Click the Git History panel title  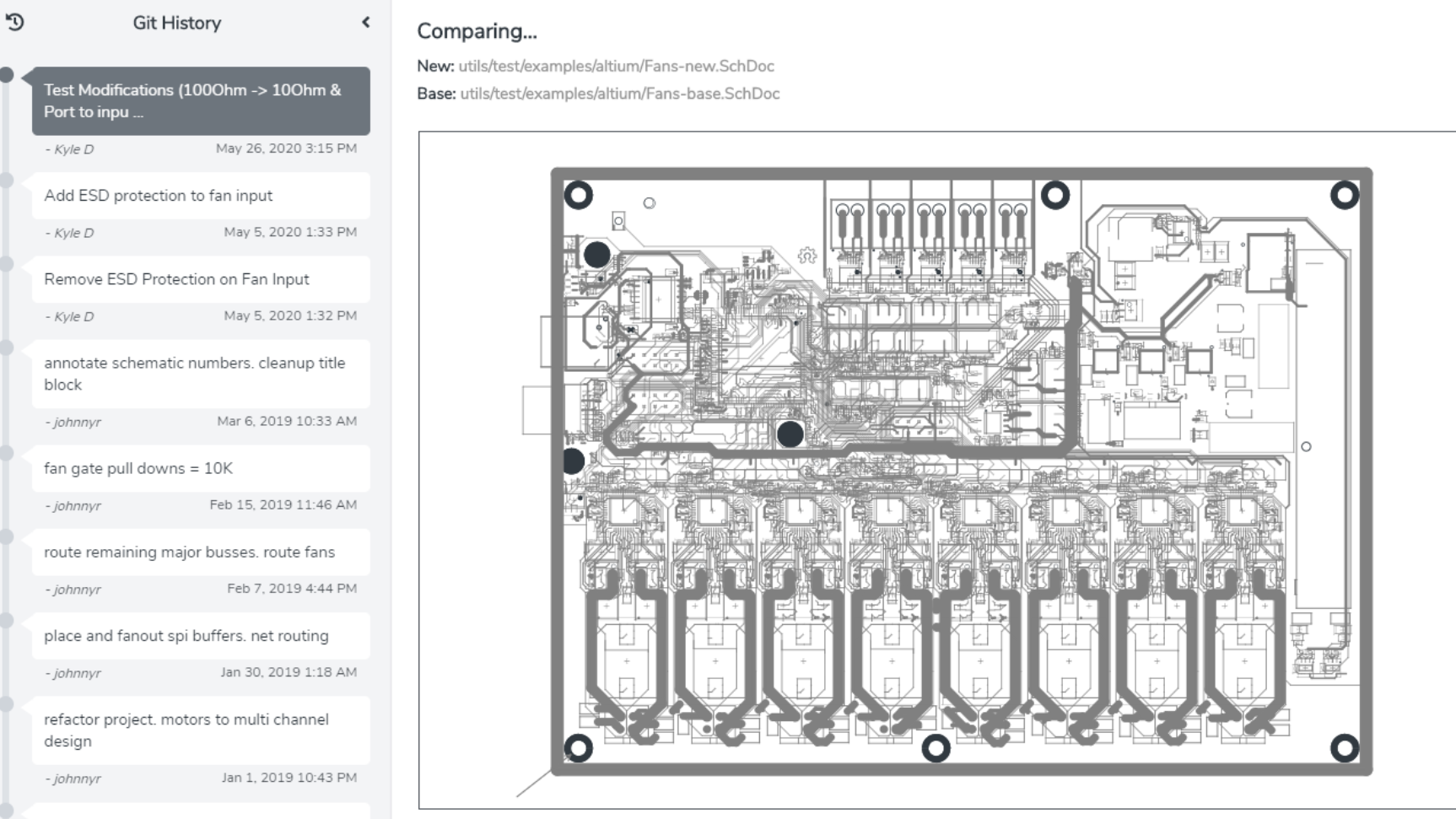(176, 23)
